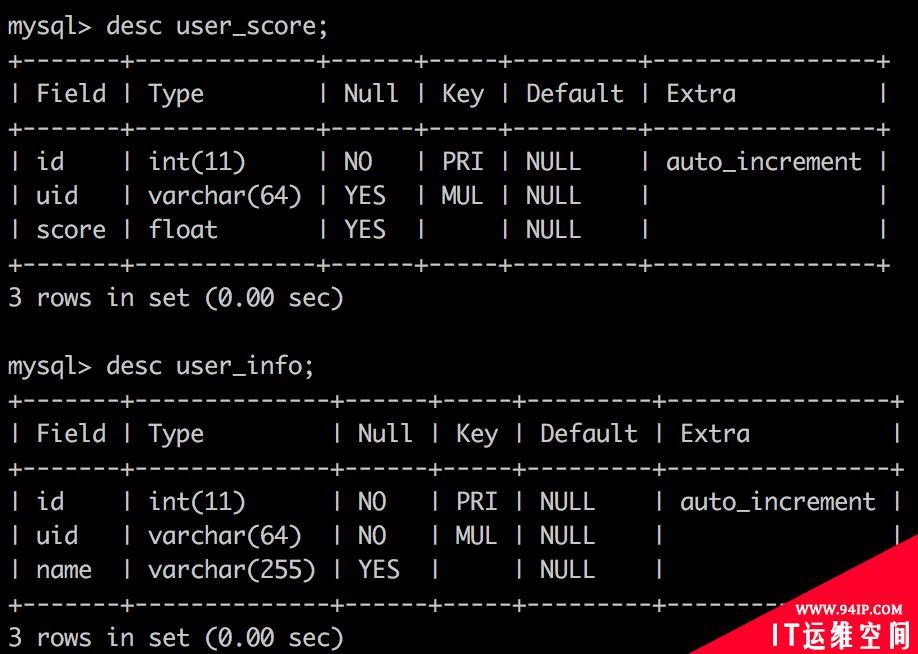Click the 'desc user_info;' command text
The image size is (918, 654).
pyautogui.click(x=210, y=367)
